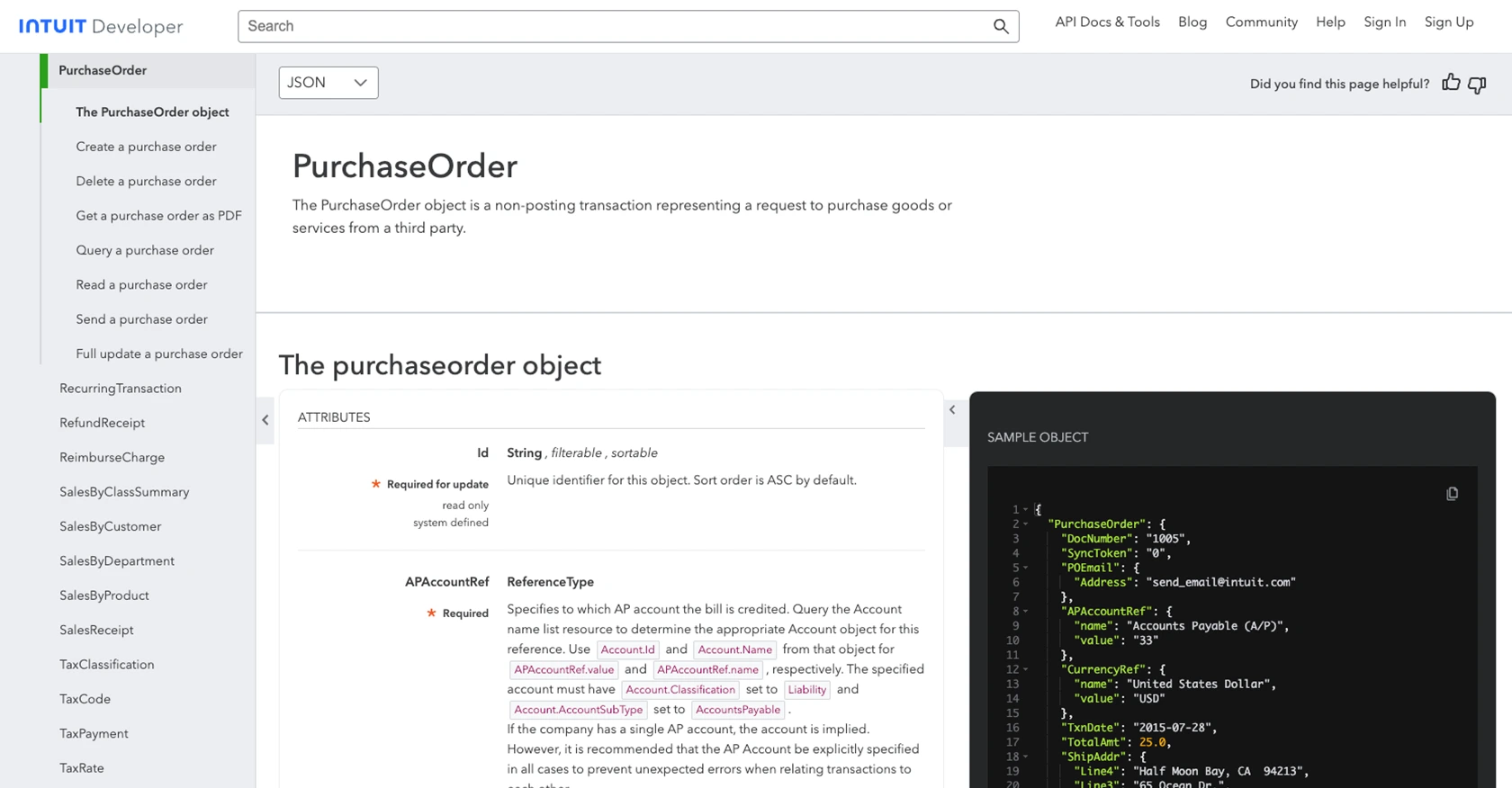The image size is (1512, 788).
Task: Open The PurchaseOrder object section
Action: coord(152,112)
